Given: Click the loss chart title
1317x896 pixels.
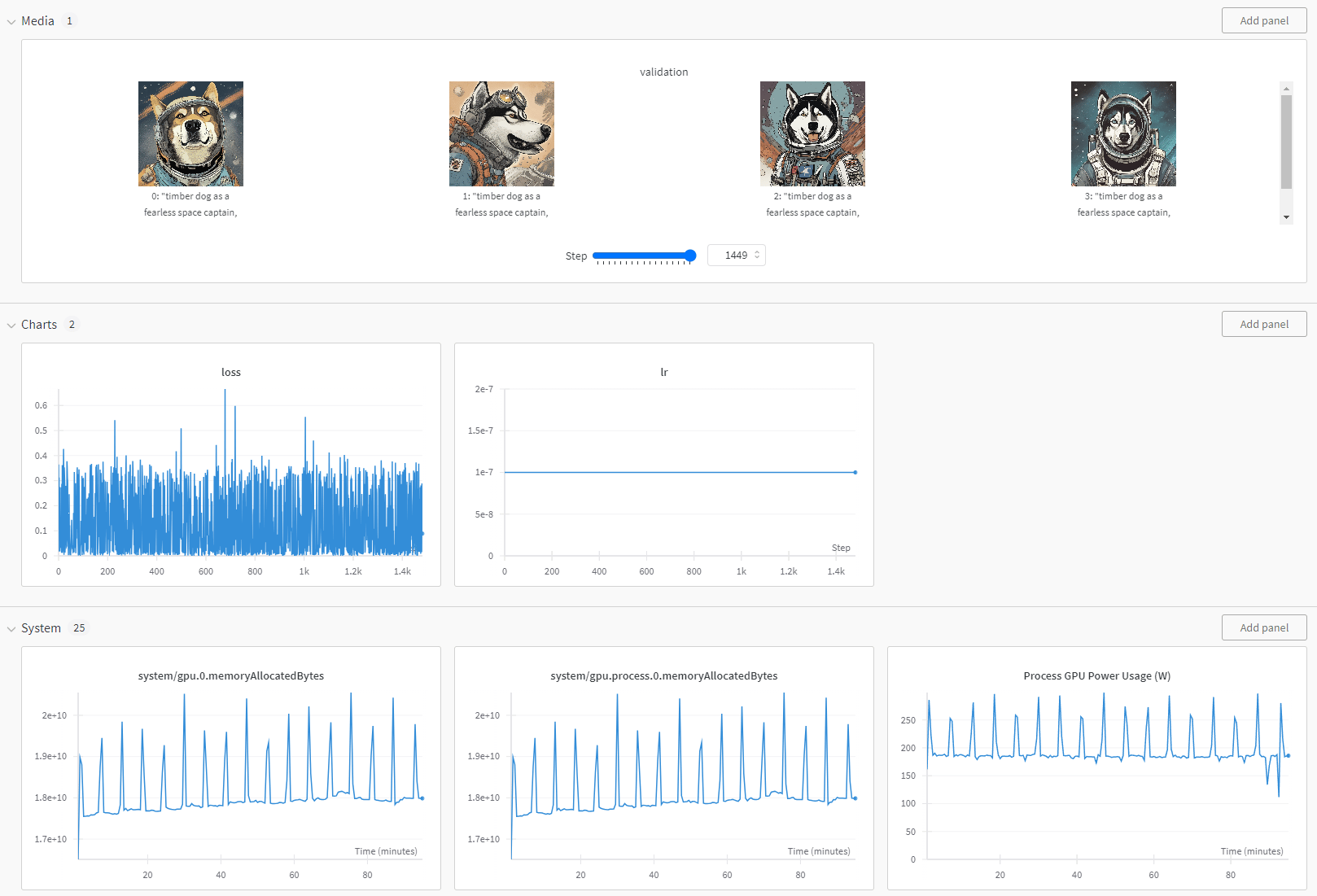Looking at the screenshot, I should tap(231, 372).
